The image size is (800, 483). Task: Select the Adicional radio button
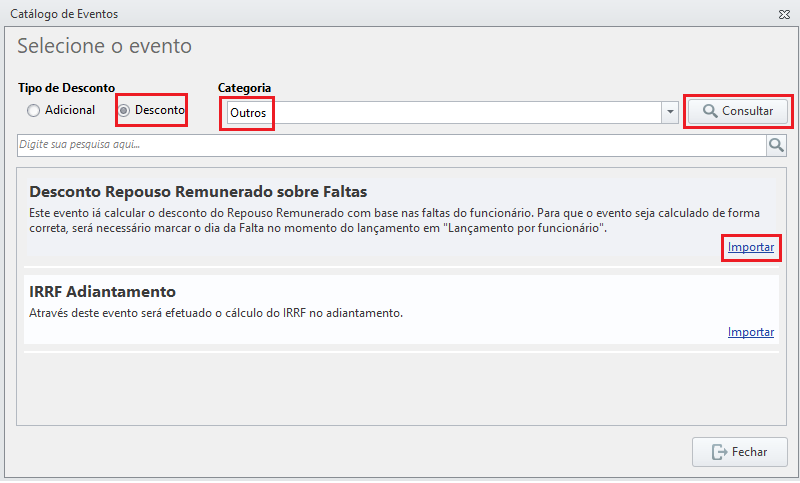click(x=34, y=110)
